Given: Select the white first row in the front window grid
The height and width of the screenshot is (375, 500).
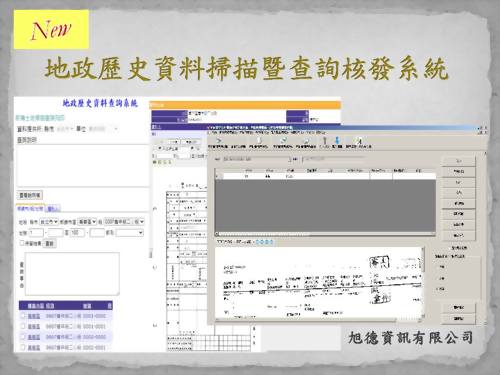Looking at the screenshot, I should (325, 176).
